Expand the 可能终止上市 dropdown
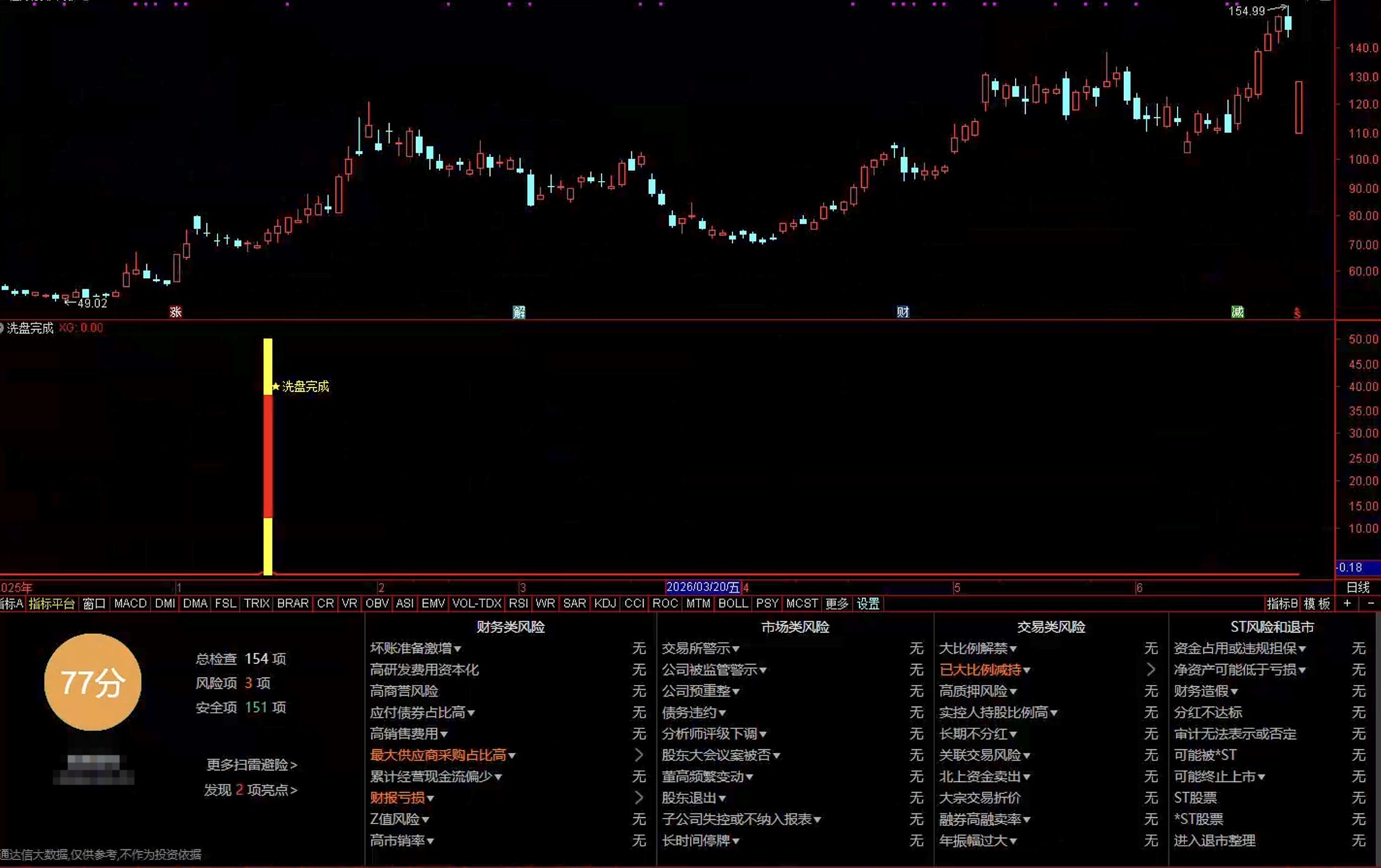The width and height of the screenshot is (1381, 868). (1262, 778)
